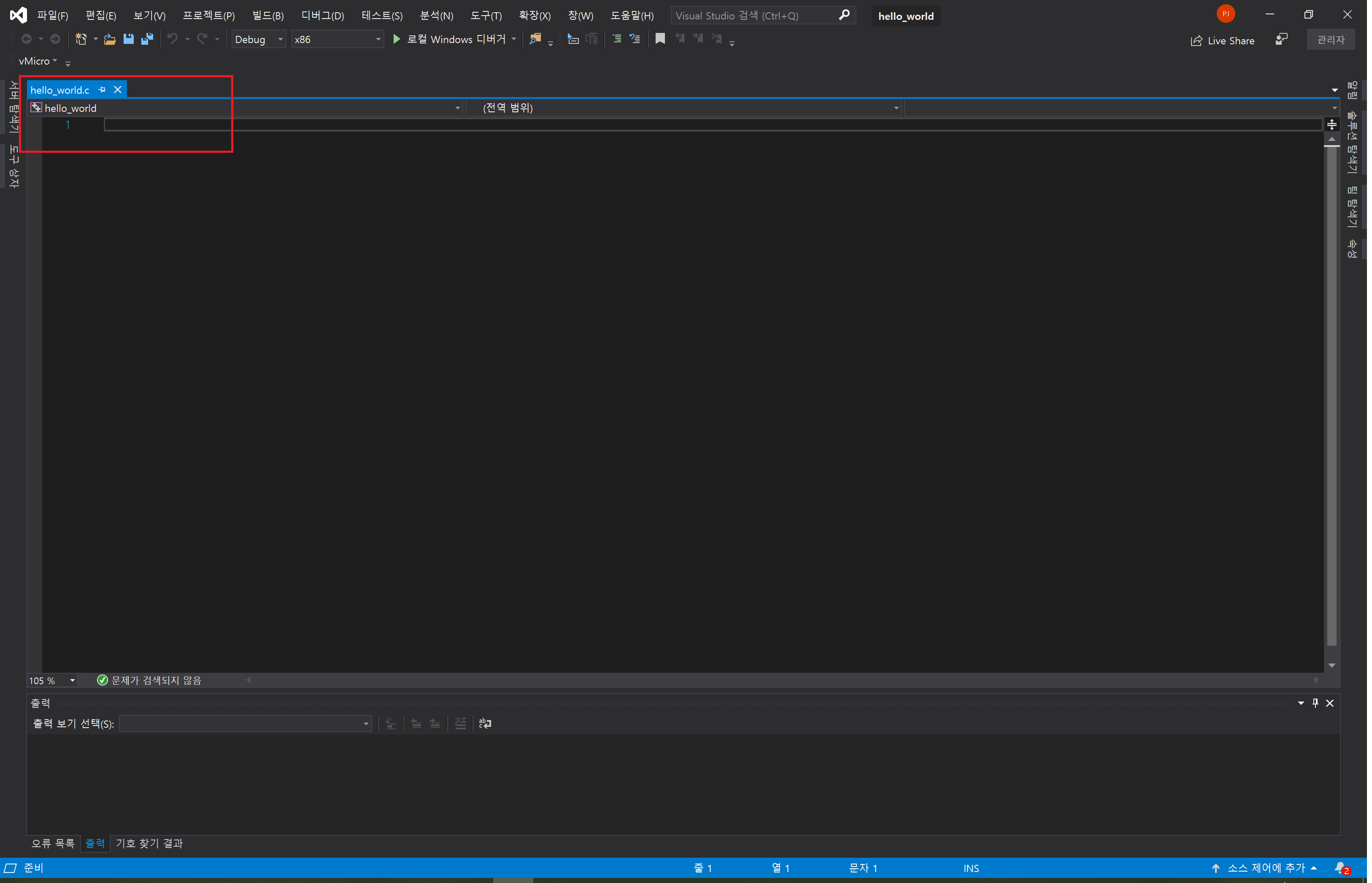This screenshot has width=1372, height=883.
Task: Click the Live Share button
Action: (x=1222, y=41)
